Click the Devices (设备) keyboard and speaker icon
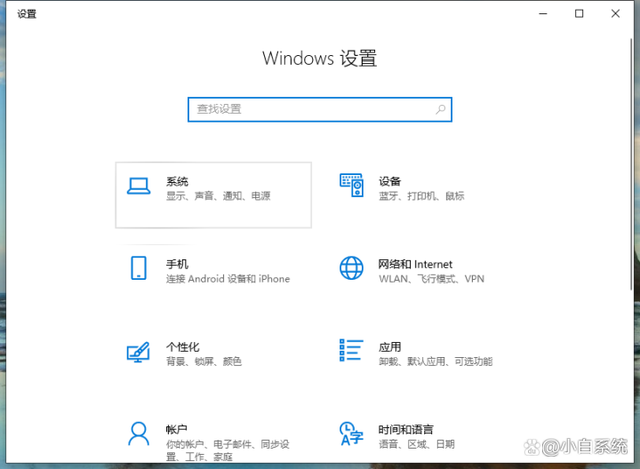640x469 pixels. point(351,186)
